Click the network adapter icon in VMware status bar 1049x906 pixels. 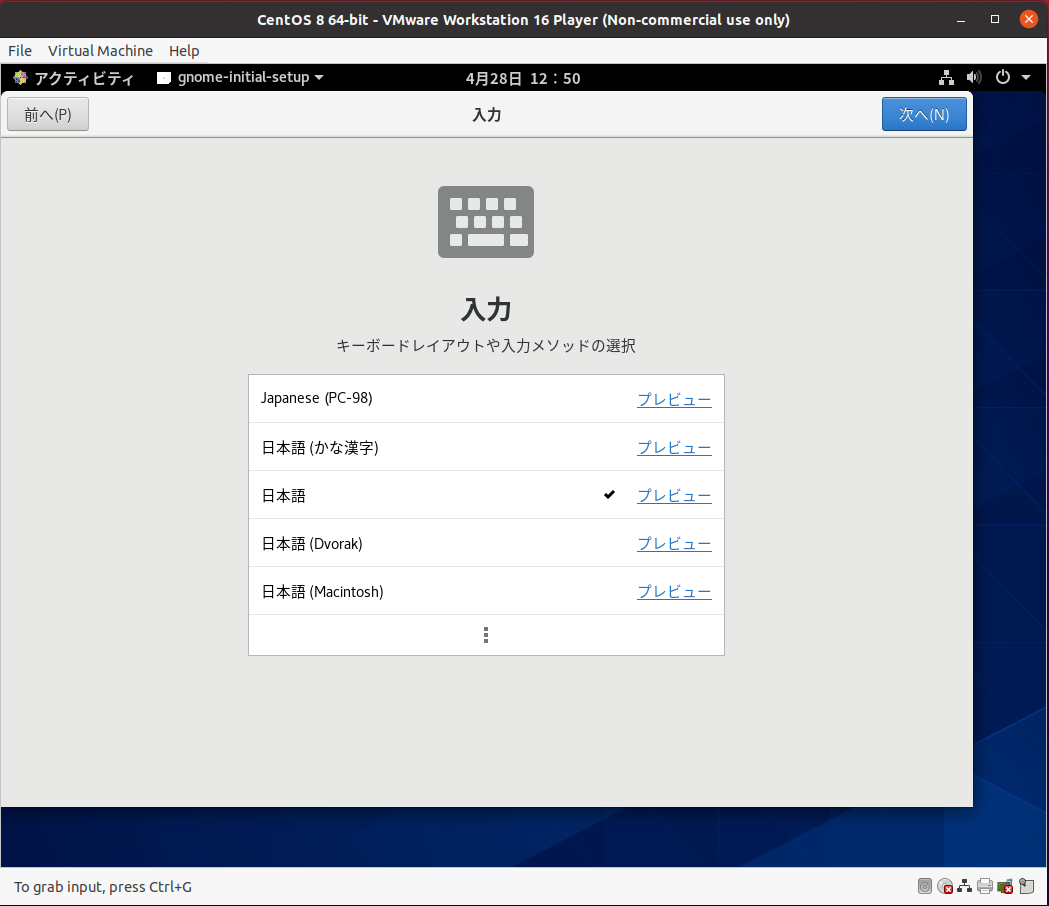(x=965, y=886)
